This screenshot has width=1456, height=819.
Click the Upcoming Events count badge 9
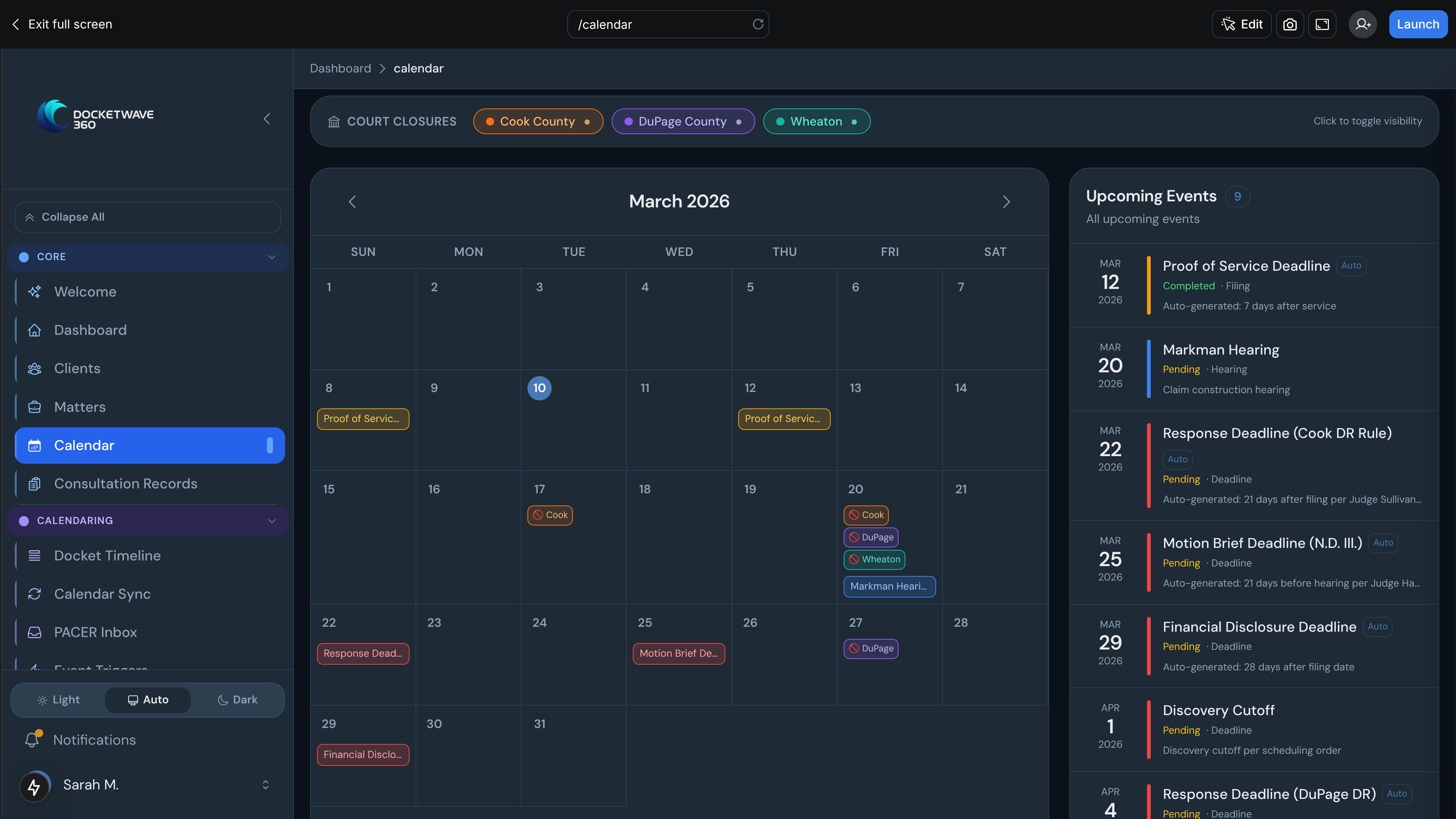click(x=1237, y=197)
